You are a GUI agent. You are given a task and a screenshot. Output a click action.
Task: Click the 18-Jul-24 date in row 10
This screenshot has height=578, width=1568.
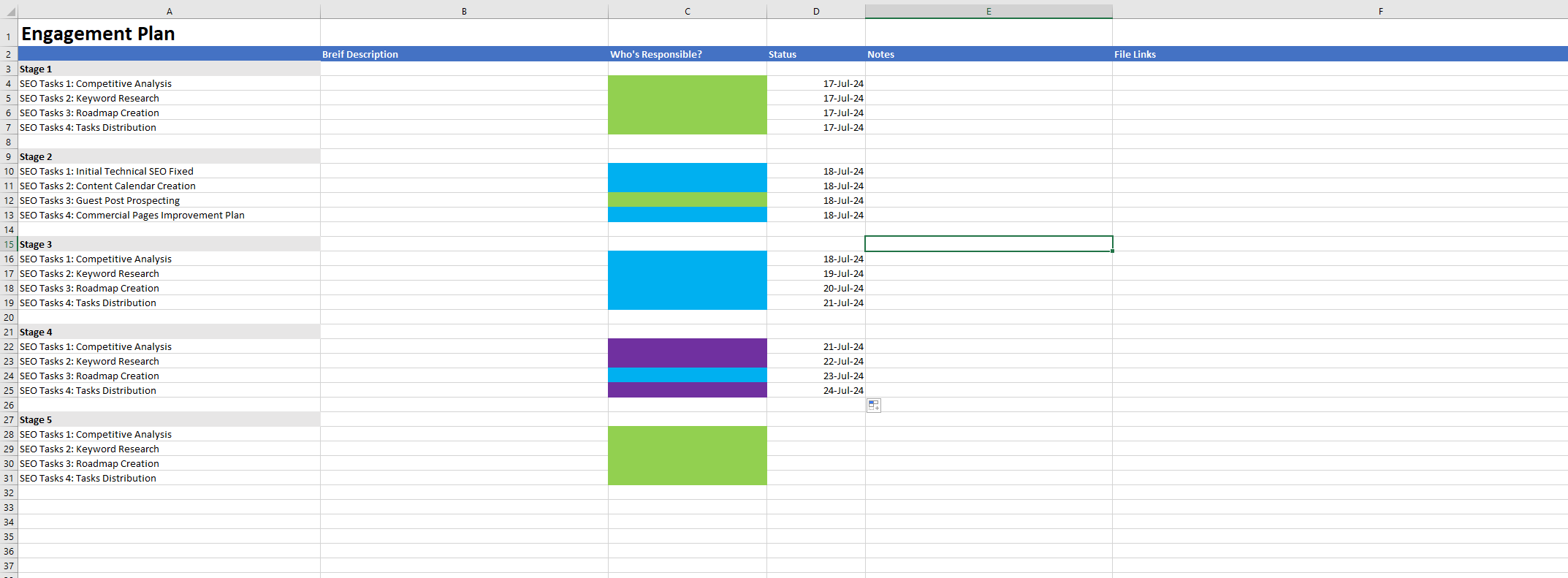[x=816, y=171]
